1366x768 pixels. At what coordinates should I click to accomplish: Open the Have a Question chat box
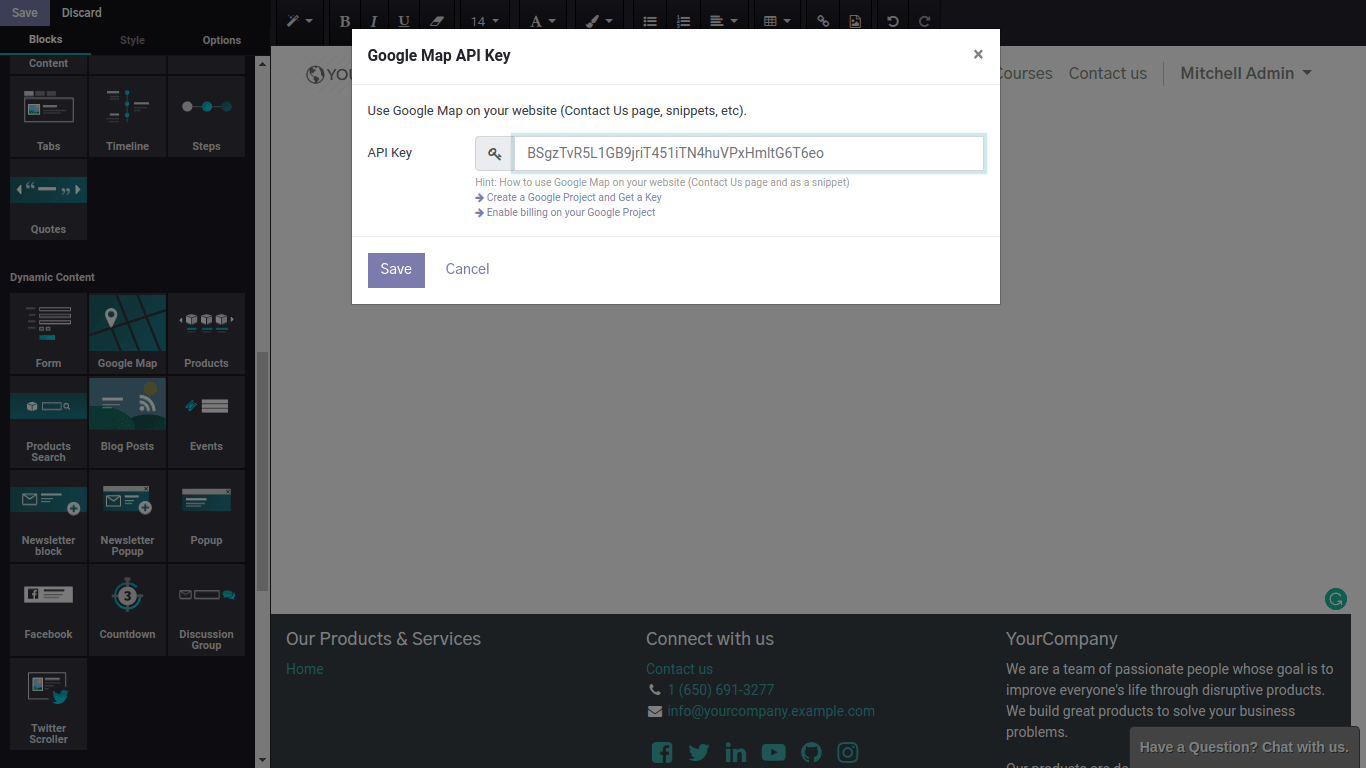pyautogui.click(x=1244, y=747)
